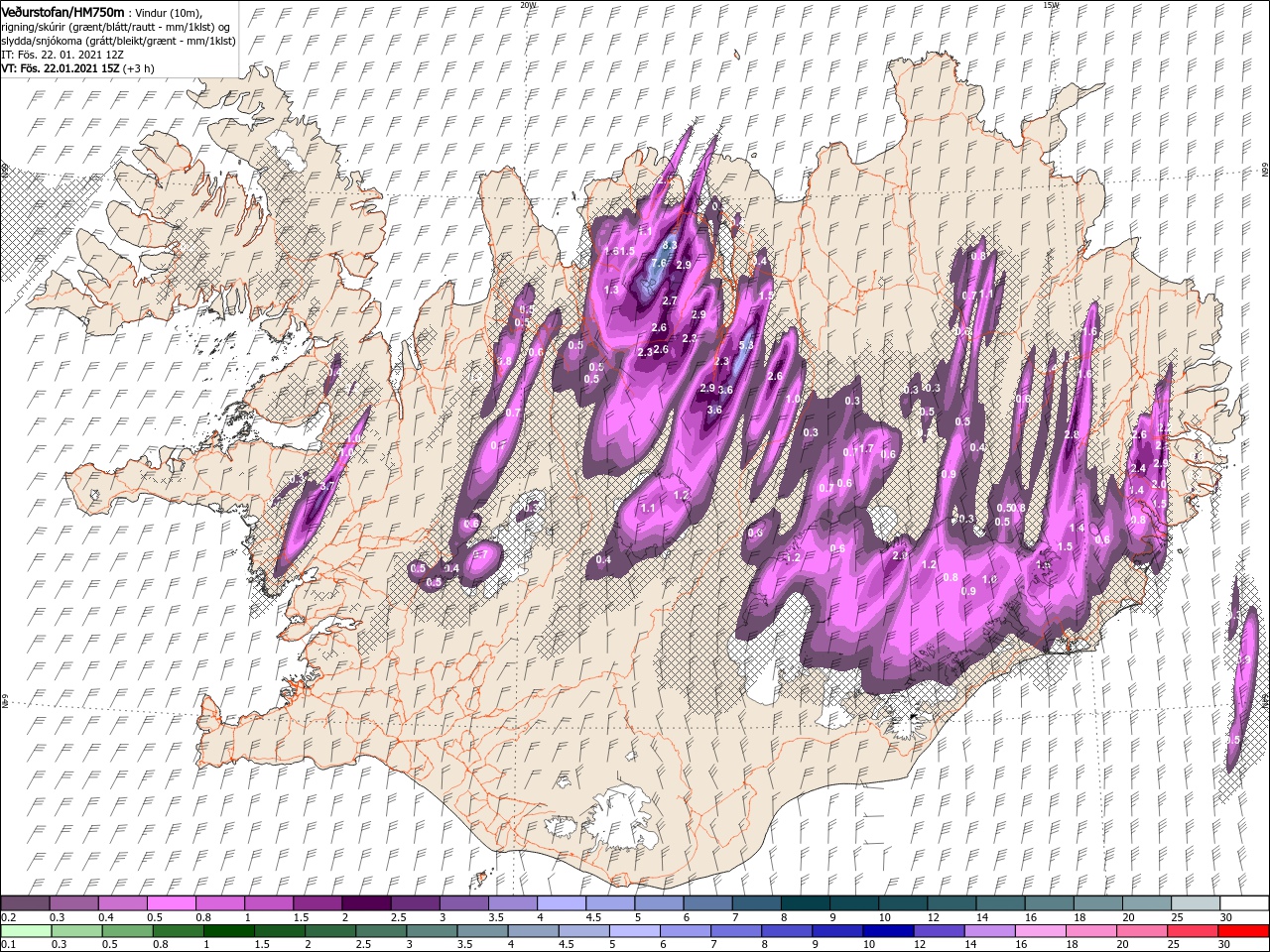The height and width of the screenshot is (952, 1270).
Task: Click the '1.7' precipitation value on map
Action: click(865, 449)
